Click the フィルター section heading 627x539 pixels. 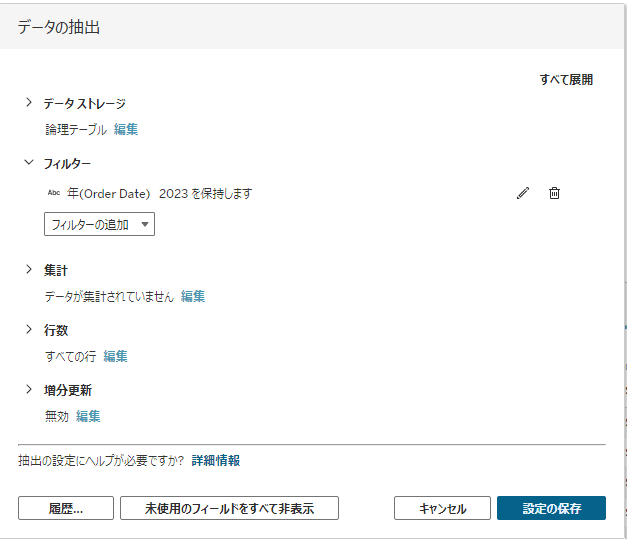click(x=67, y=164)
